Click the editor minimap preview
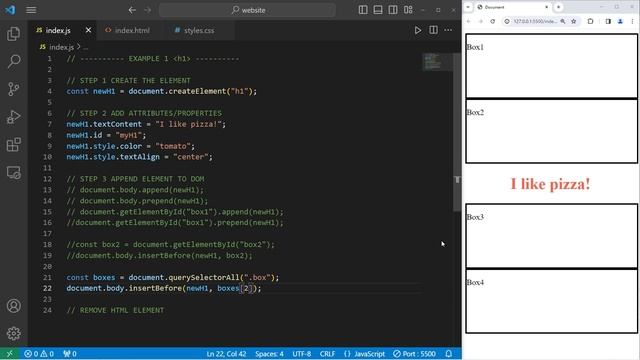640x360 pixels. [x=437, y=62]
